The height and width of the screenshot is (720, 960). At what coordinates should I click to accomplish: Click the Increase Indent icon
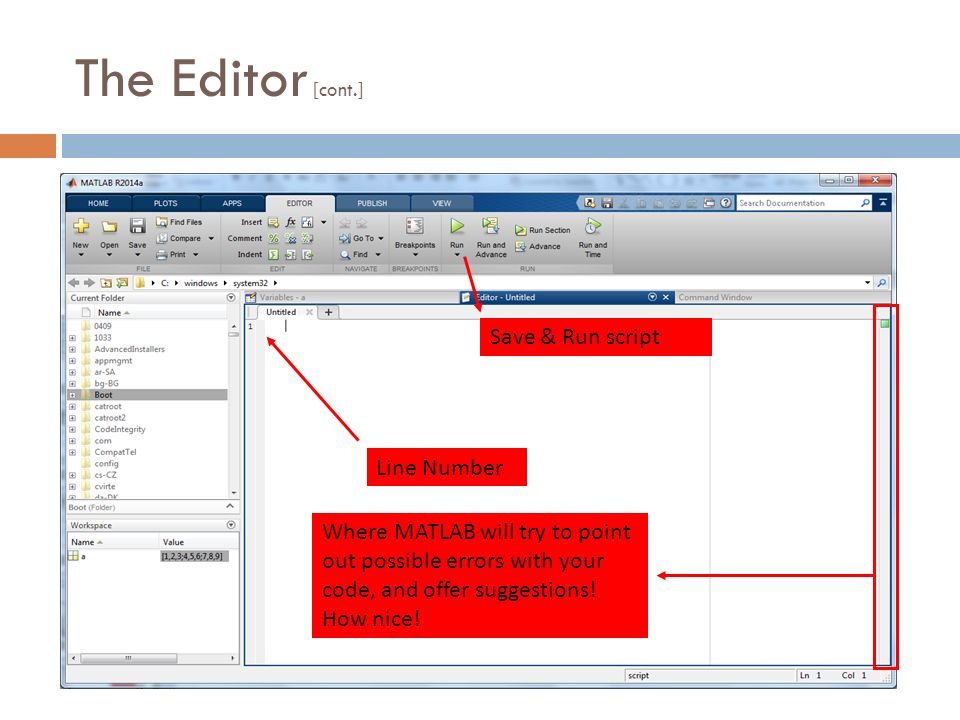pyautogui.click(x=291, y=254)
